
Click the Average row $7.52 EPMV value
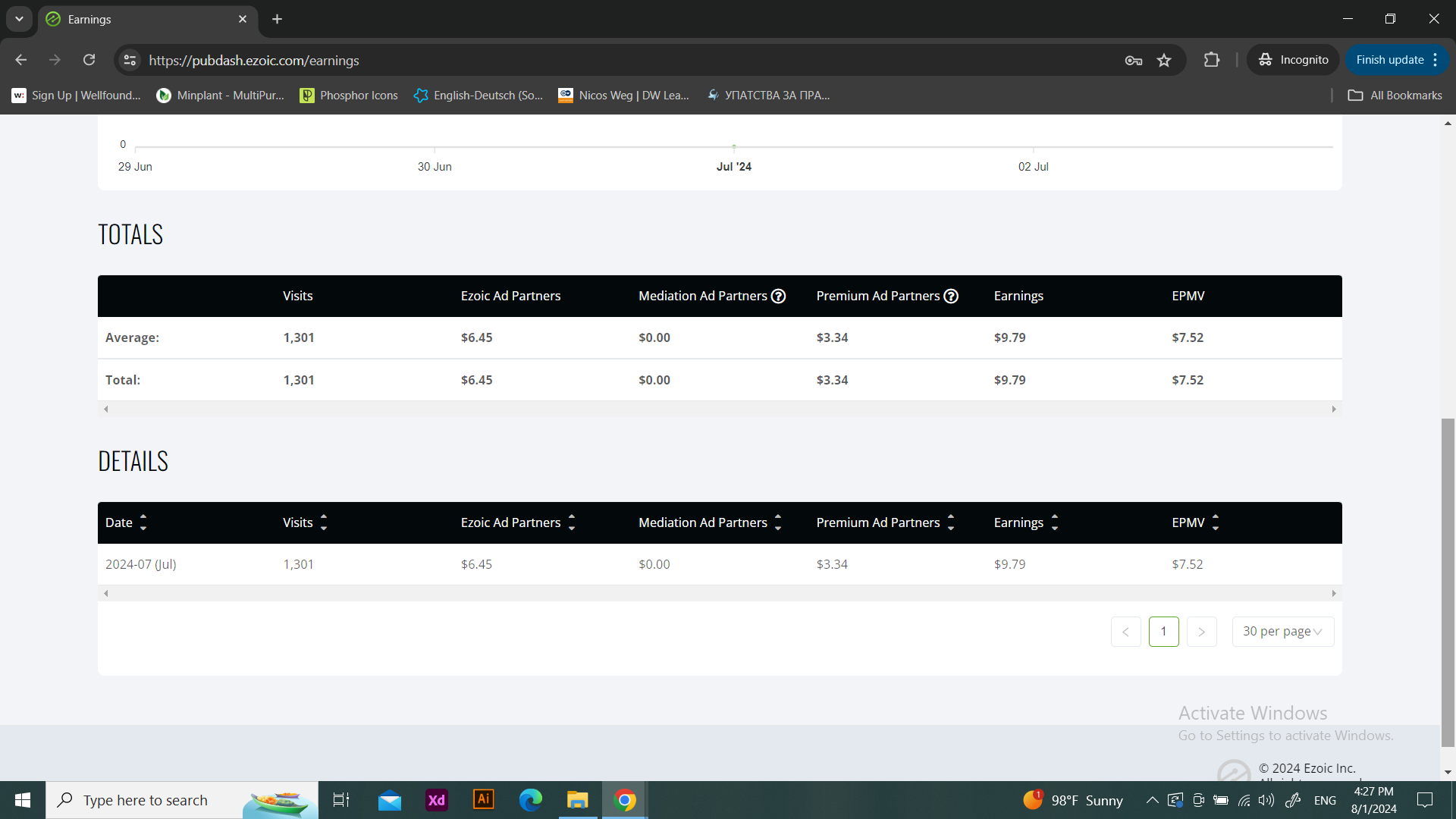1188,337
